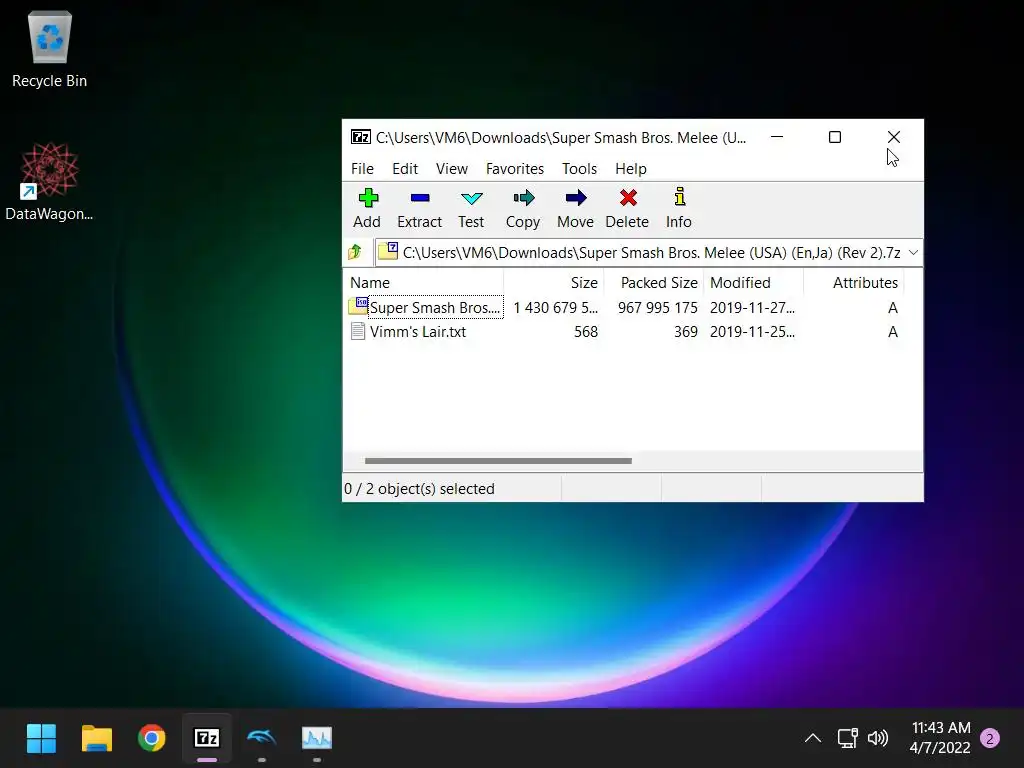This screenshot has width=1024, height=768.
Task: Click the 369 packed size value
Action: pyautogui.click(x=686, y=332)
